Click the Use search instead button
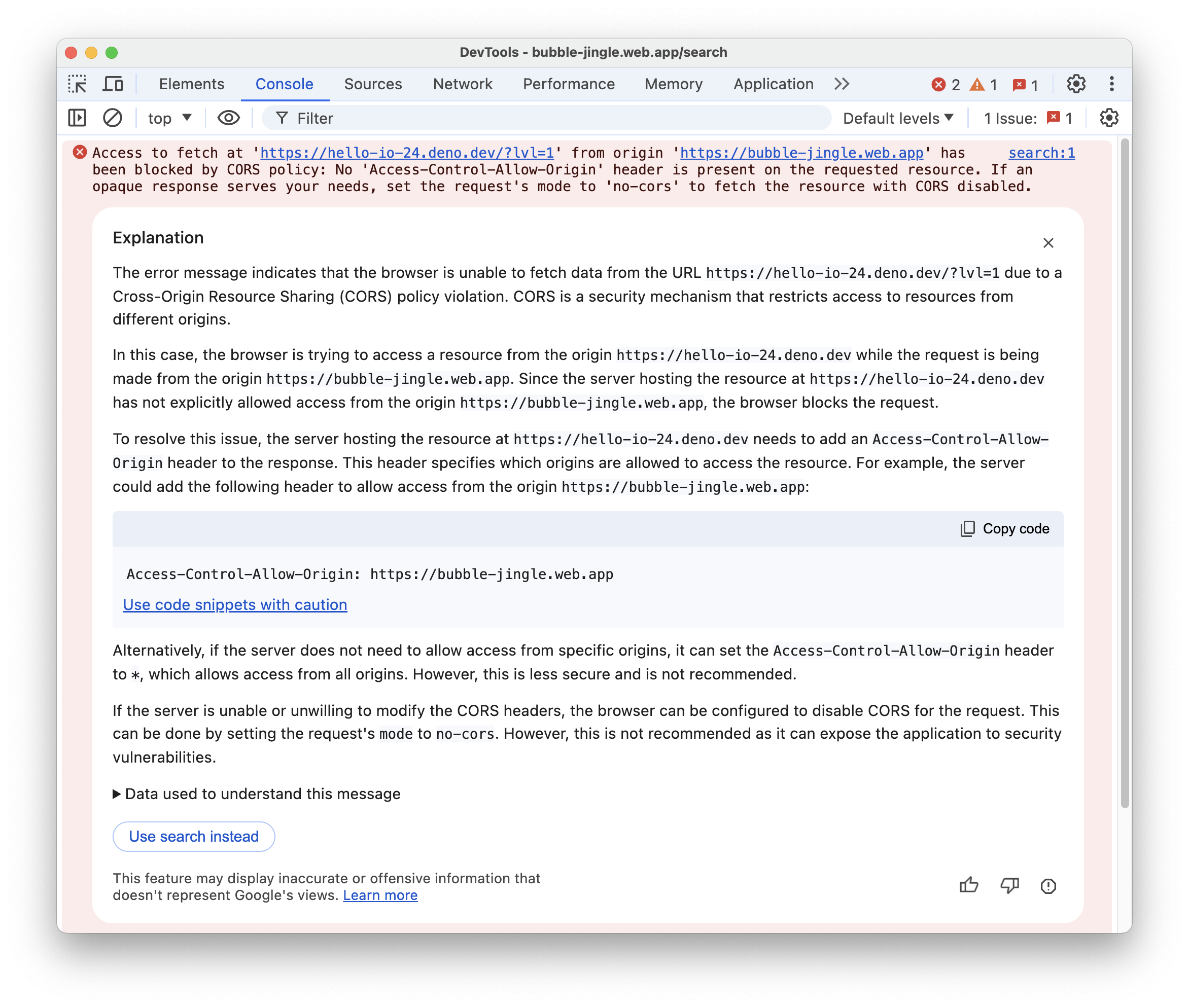The image size is (1189, 1008). pyautogui.click(x=194, y=836)
